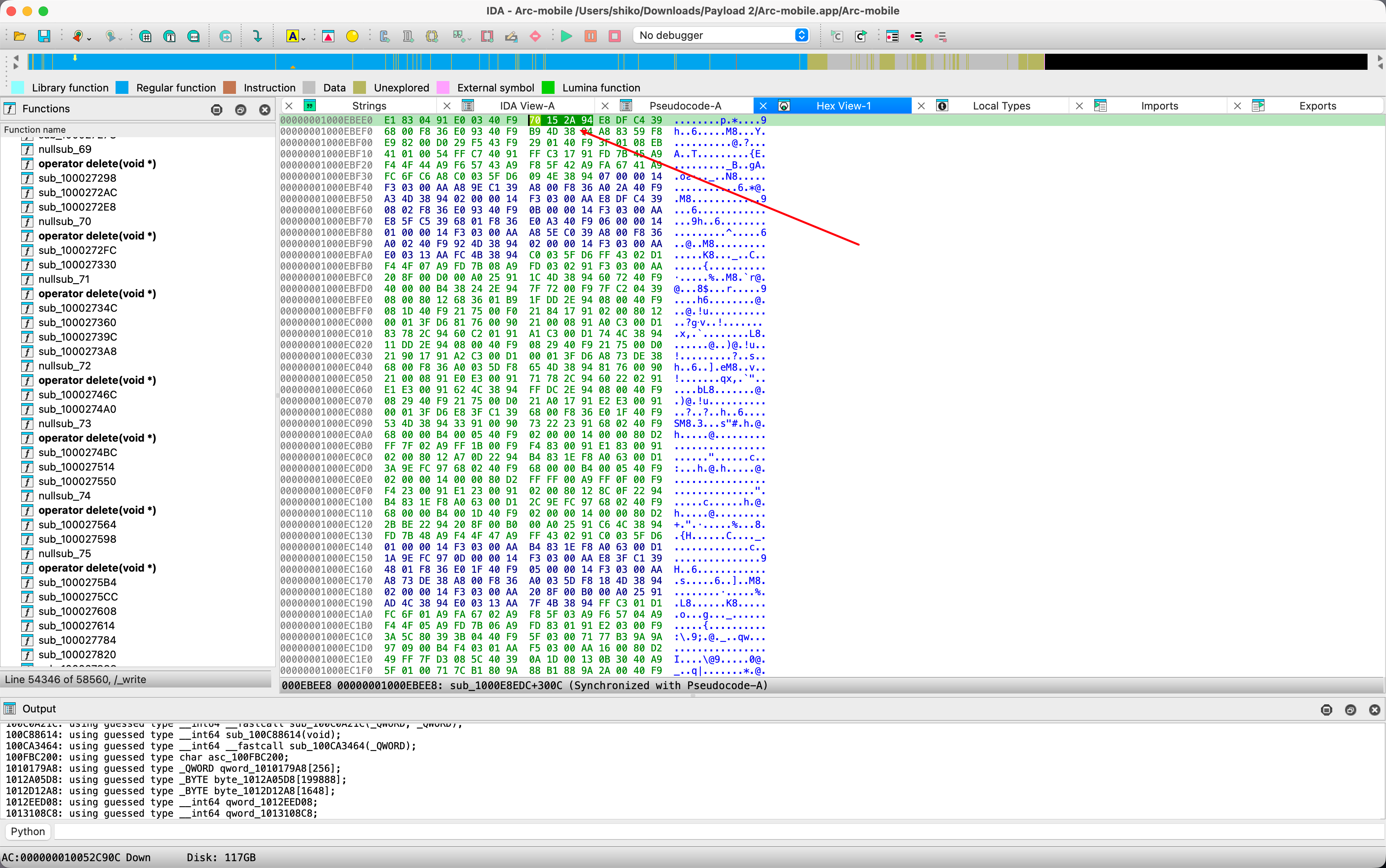The image size is (1386, 868).
Task: Open the No debugger dropdown
Action: tap(721, 36)
